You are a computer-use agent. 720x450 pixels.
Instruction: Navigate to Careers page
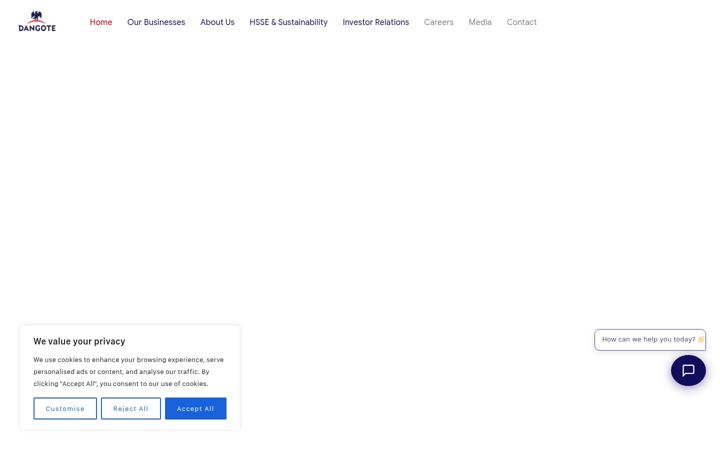coord(439,22)
